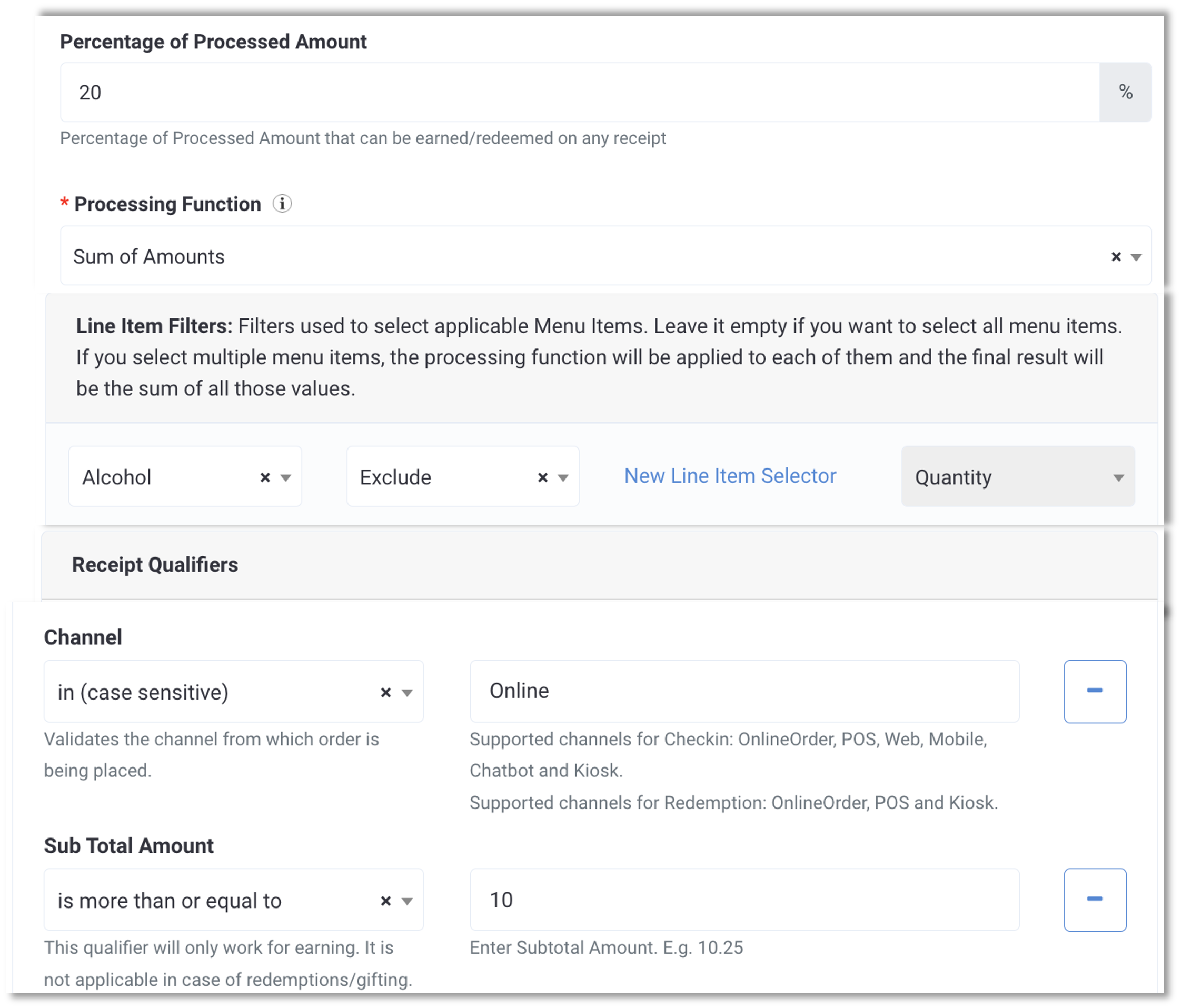Clear the 'is more than or equal to' operator
This screenshot has height=1008, width=1182.
point(385,900)
